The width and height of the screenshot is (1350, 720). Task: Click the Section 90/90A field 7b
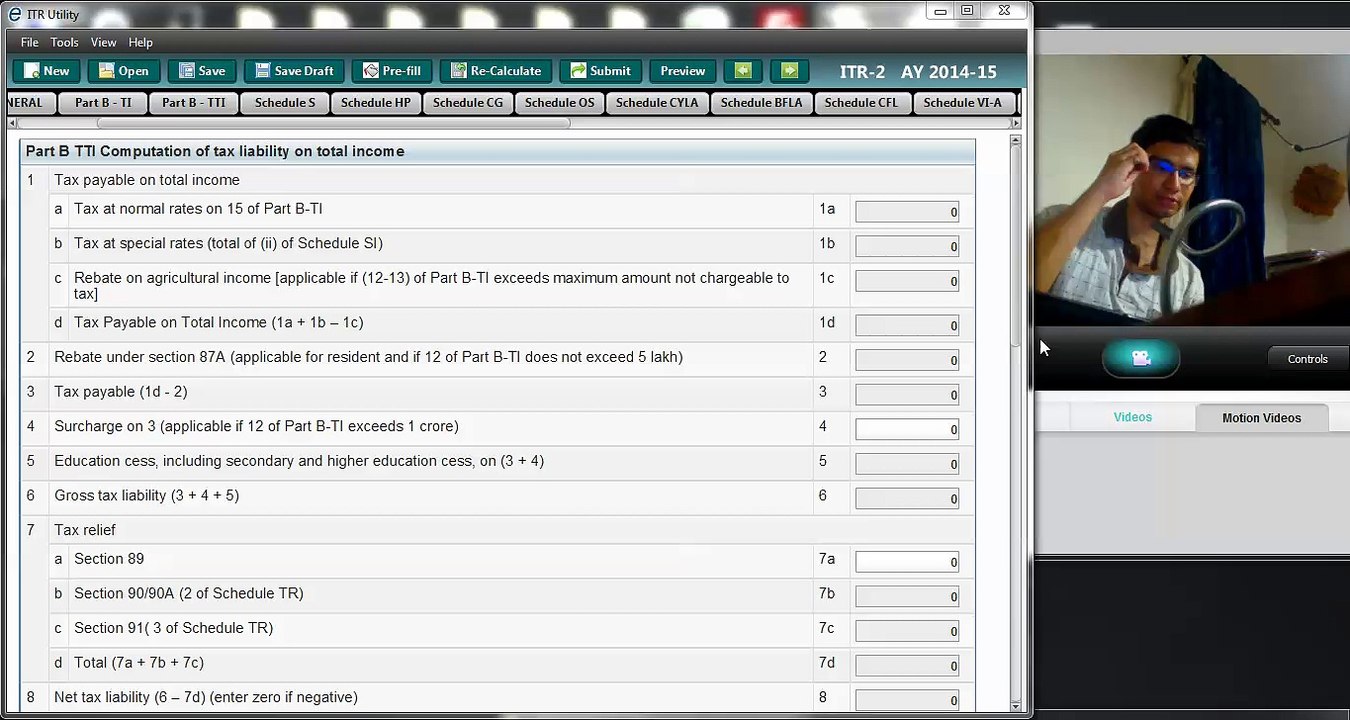pyautogui.click(x=907, y=596)
